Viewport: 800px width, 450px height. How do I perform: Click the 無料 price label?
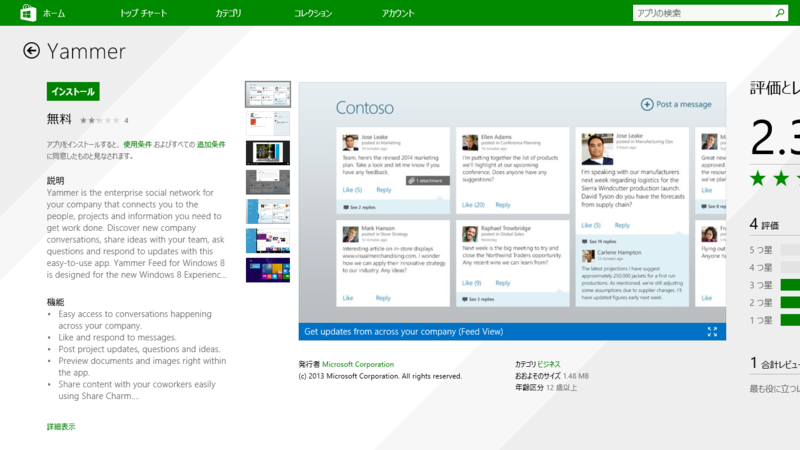tap(59, 119)
